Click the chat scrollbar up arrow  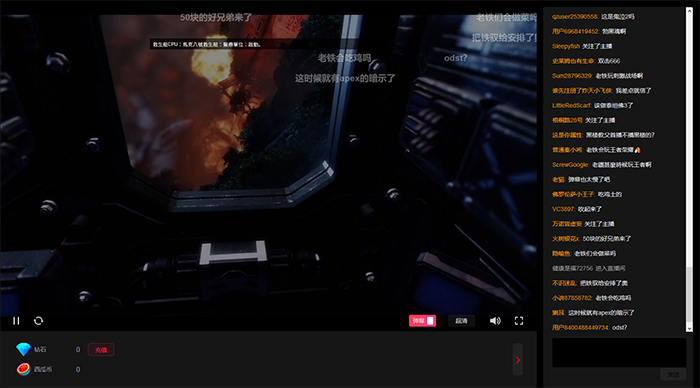point(689,11)
